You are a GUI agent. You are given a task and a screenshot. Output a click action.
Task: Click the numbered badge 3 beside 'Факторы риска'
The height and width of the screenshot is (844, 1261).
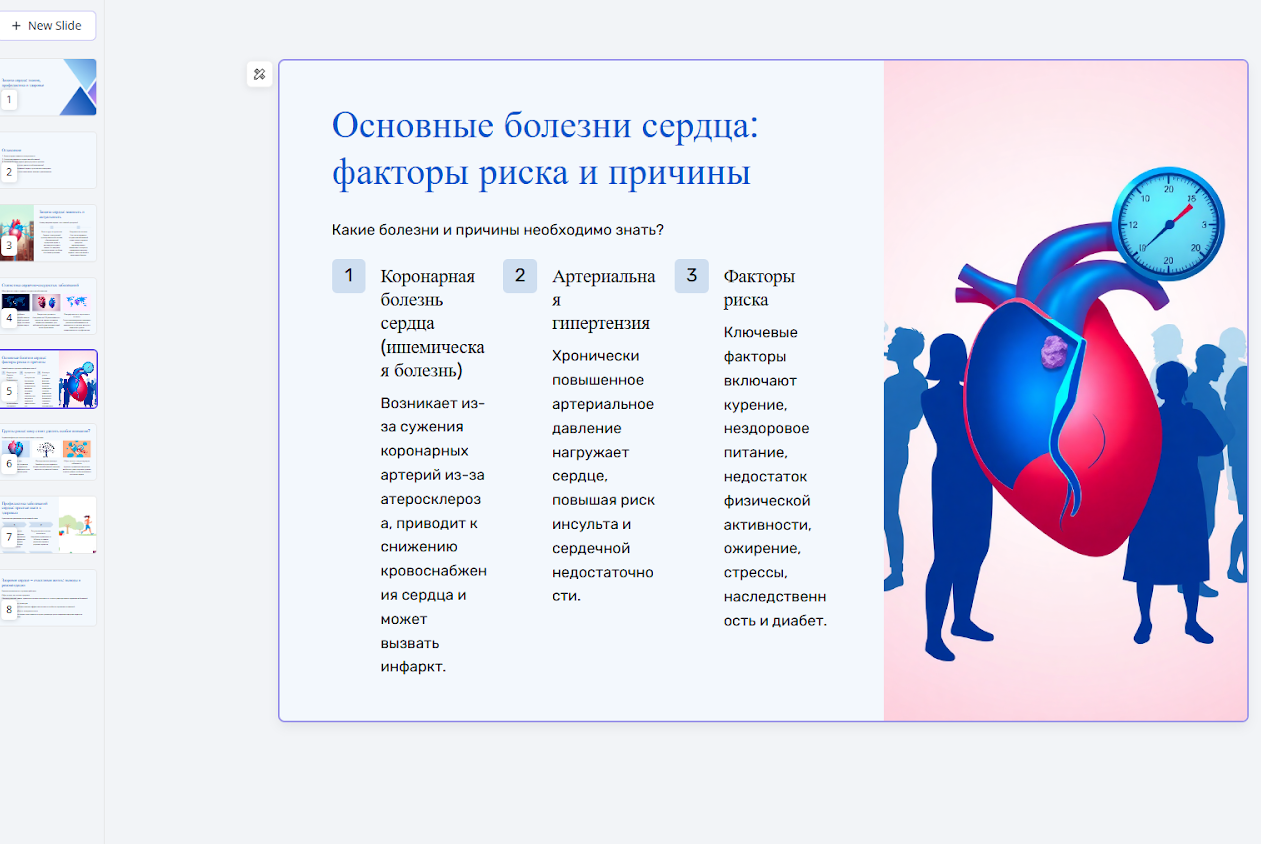coord(692,275)
